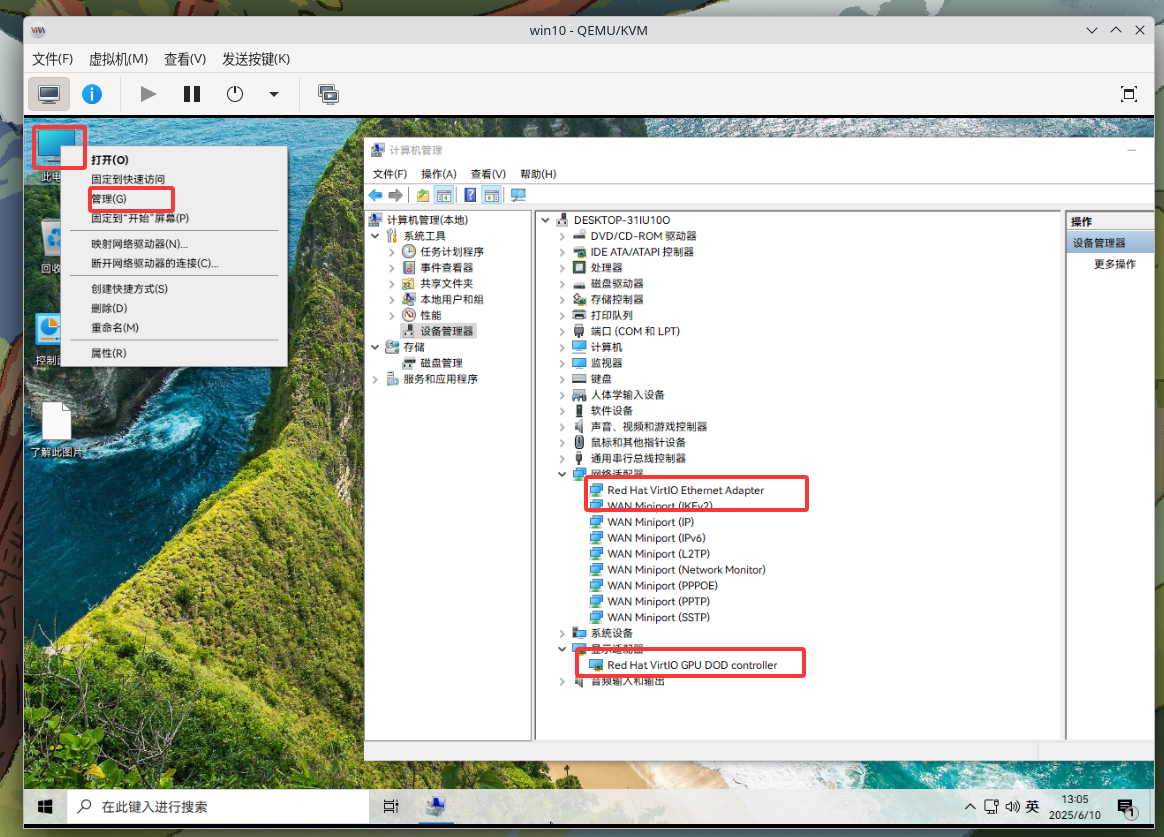This screenshot has height=837, width=1164.
Task: Select Red Hat VirtIO Ethernet Adapter
Action: [x=685, y=490]
